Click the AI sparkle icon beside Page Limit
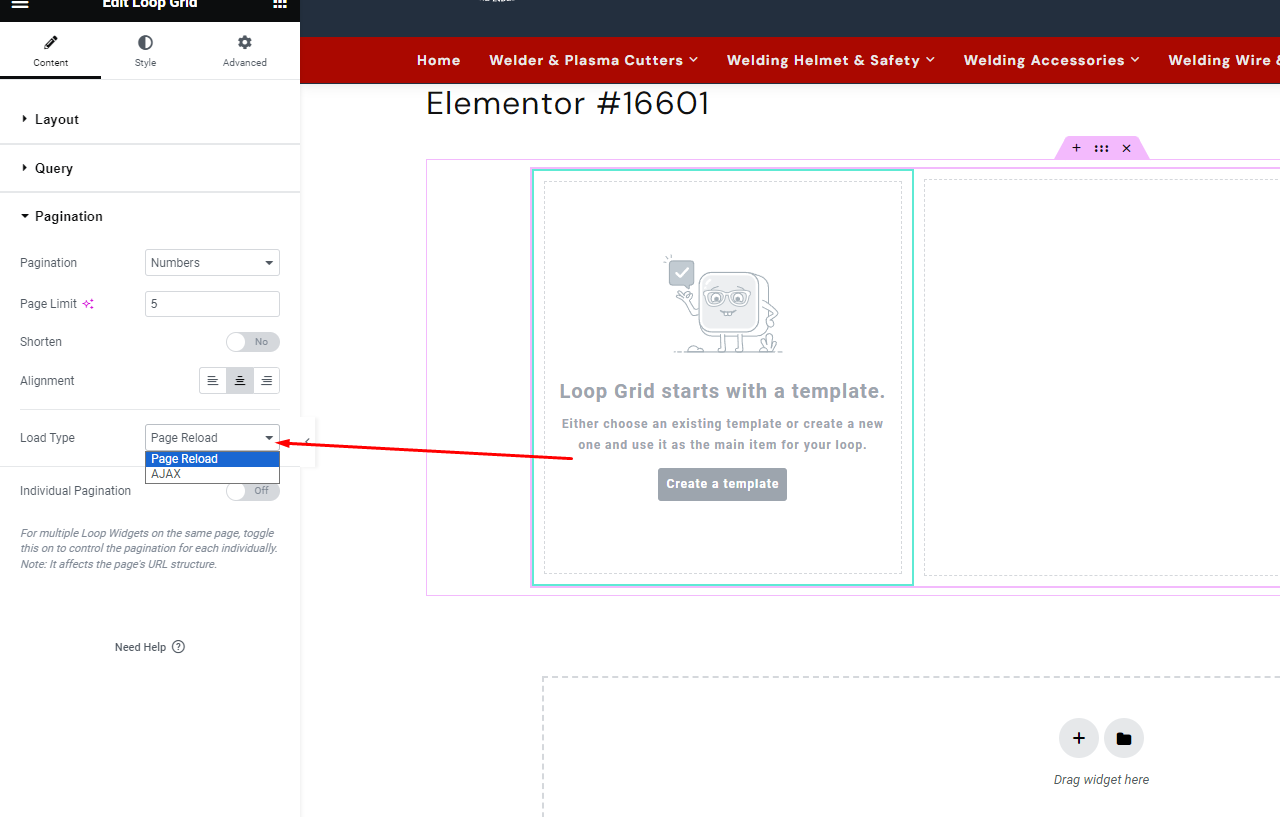This screenshot has height=817, width=1280. 88,304
